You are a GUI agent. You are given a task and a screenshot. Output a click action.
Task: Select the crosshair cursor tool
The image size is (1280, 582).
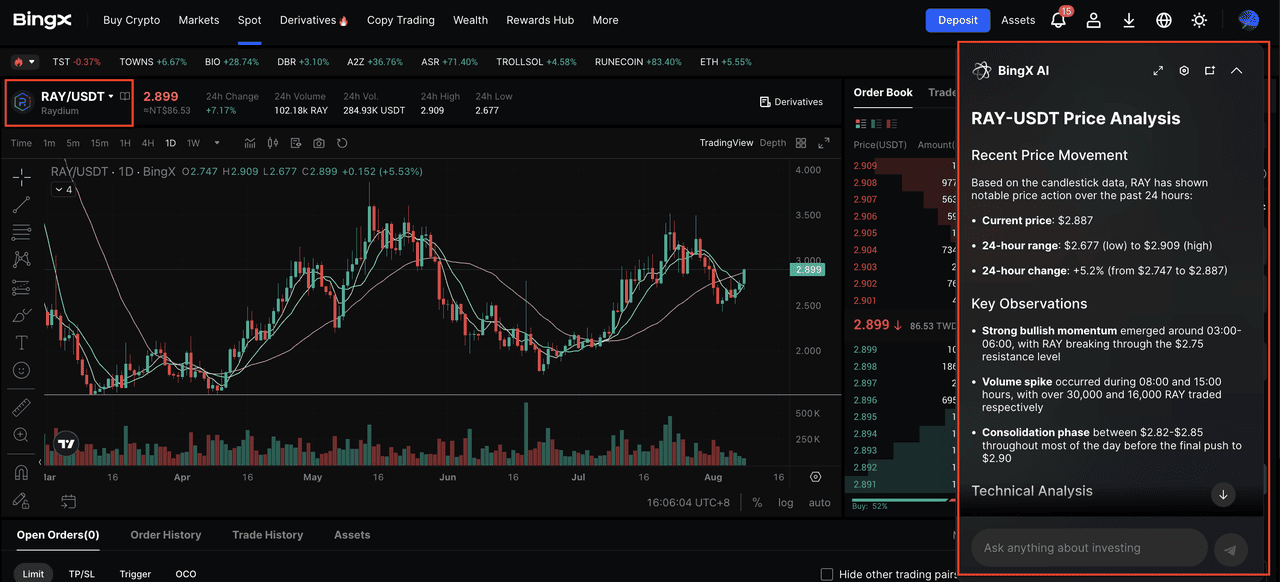click(x=21, y=178)
